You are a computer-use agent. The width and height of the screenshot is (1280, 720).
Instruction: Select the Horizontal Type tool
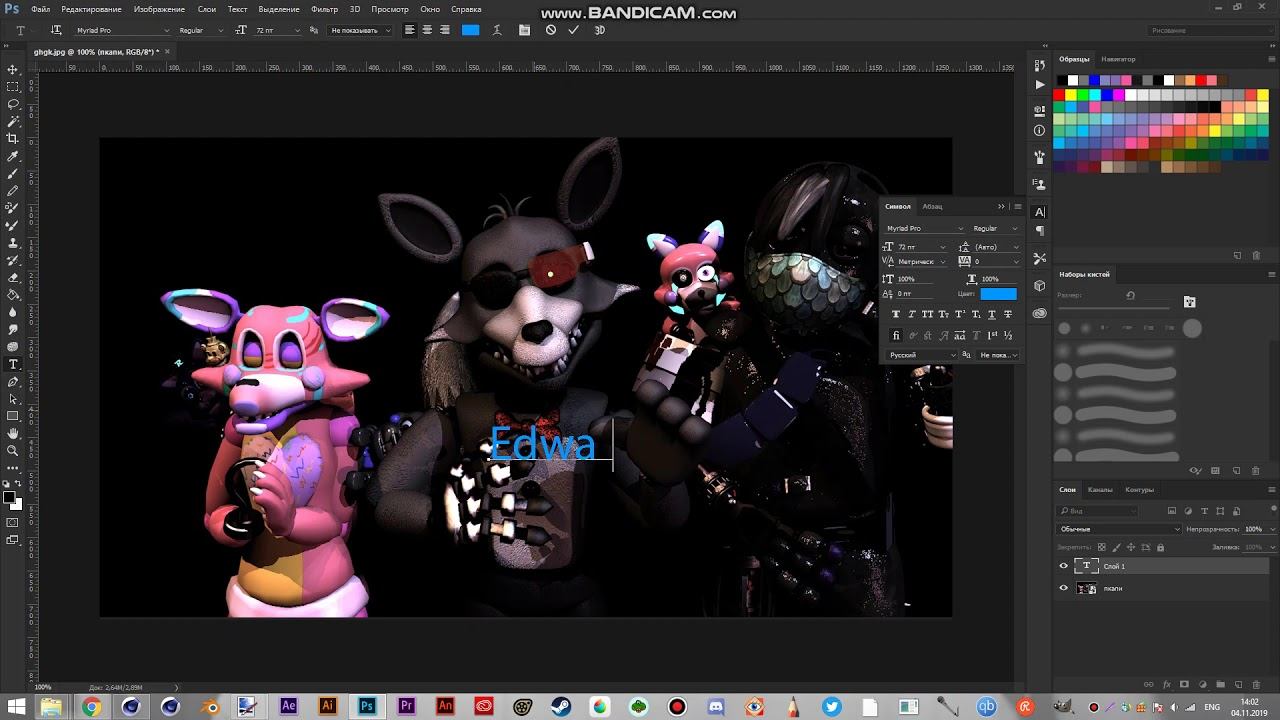coord(13,364)
